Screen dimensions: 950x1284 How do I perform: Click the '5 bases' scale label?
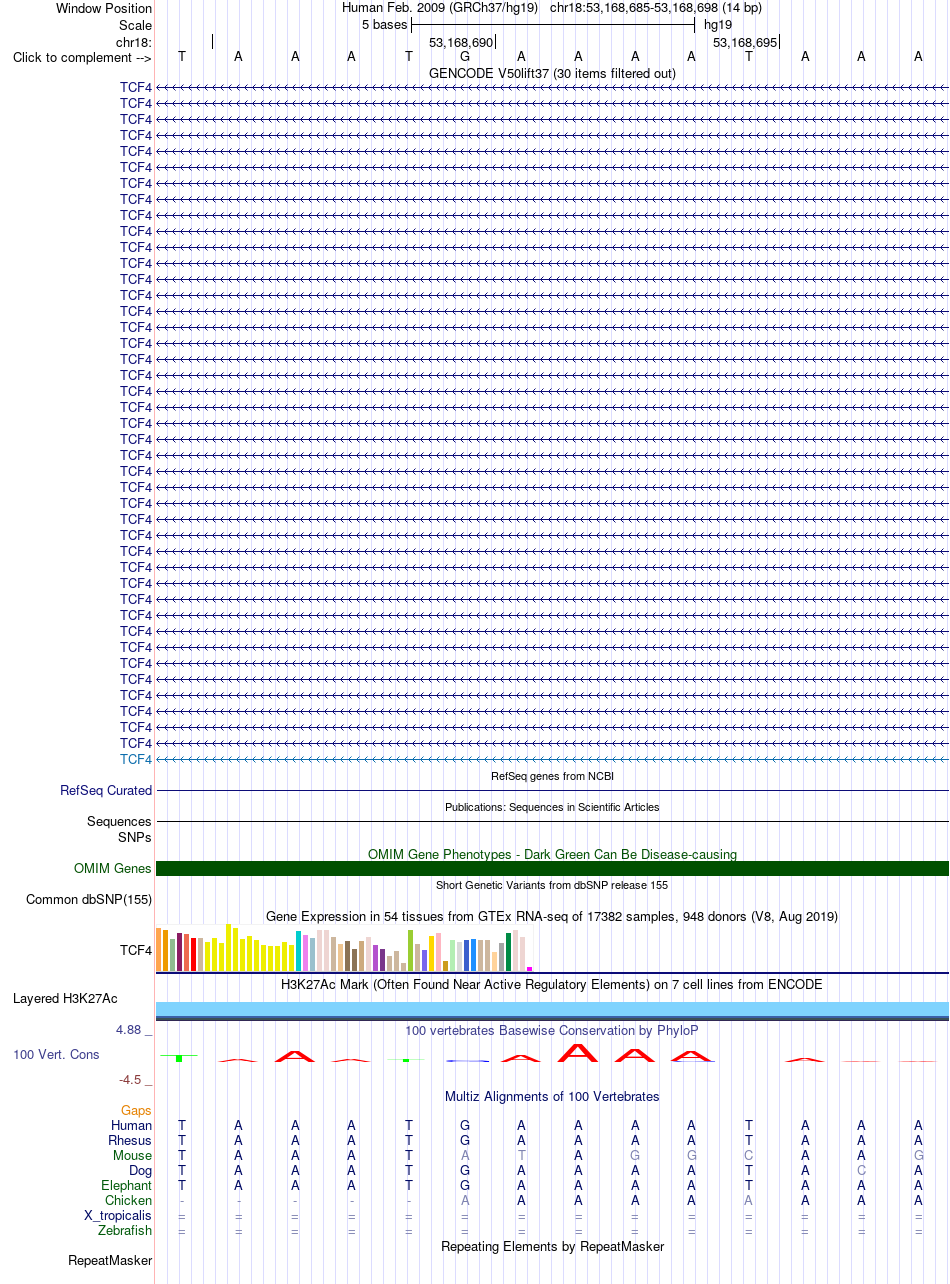(x=384, y=25)
